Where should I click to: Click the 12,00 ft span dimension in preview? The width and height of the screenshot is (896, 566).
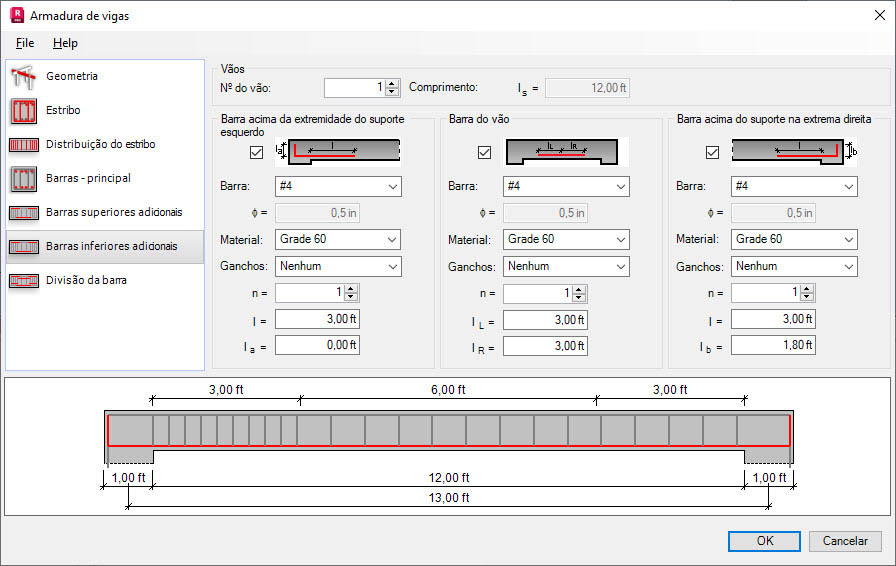[x=449, y=478]
